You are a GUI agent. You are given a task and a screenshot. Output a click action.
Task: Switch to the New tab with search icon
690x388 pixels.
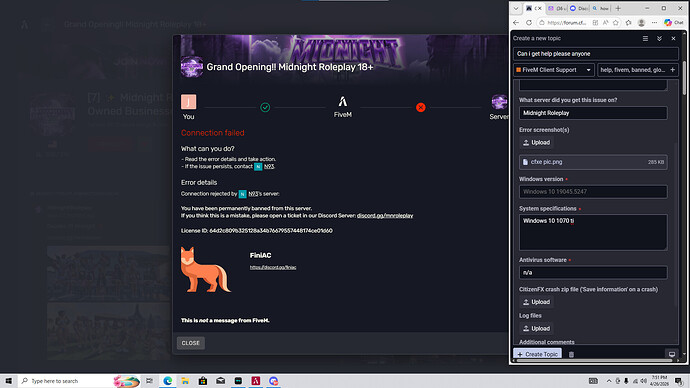tap(600, 8)
